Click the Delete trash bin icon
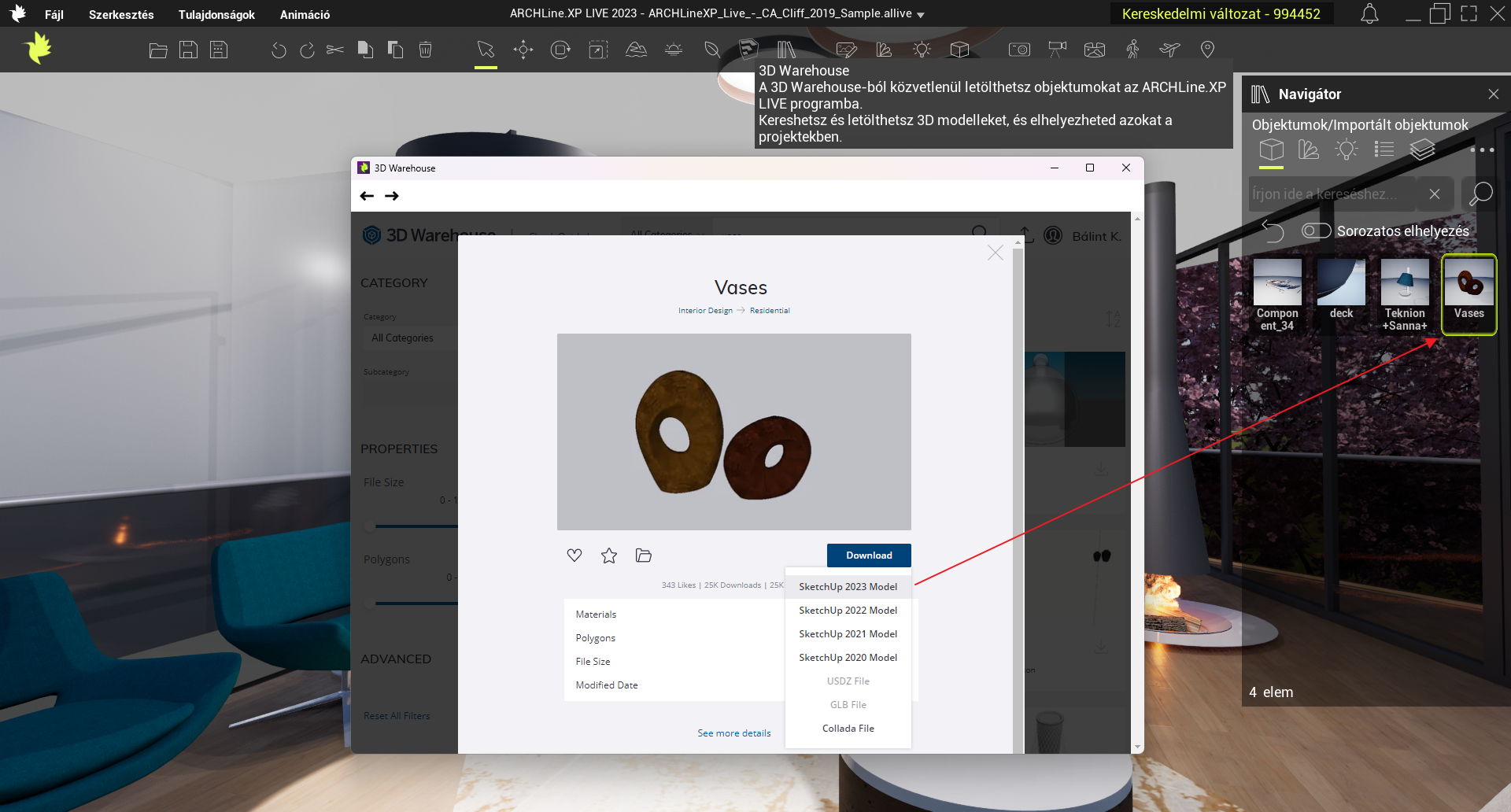The width and height of the screenshot is (1511, 812). point(425,50)
